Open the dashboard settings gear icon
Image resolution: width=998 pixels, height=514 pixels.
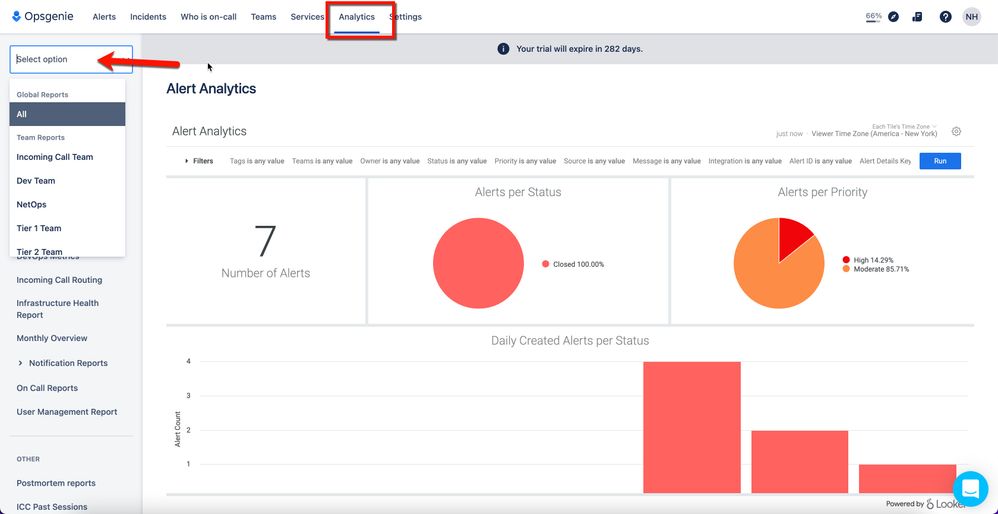pyautogui.click(x=956, y=132)
